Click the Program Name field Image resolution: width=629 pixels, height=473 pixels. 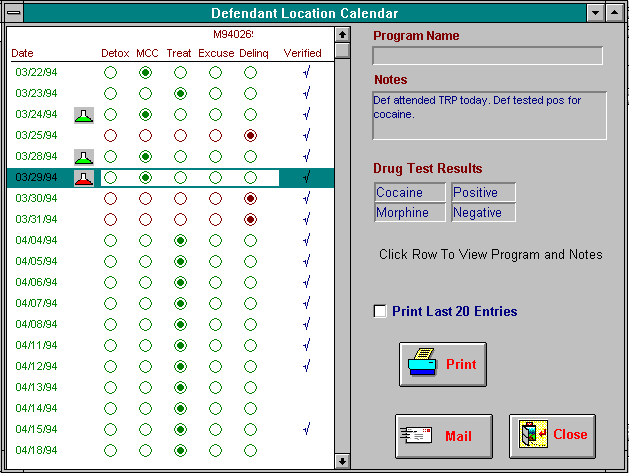488,56
